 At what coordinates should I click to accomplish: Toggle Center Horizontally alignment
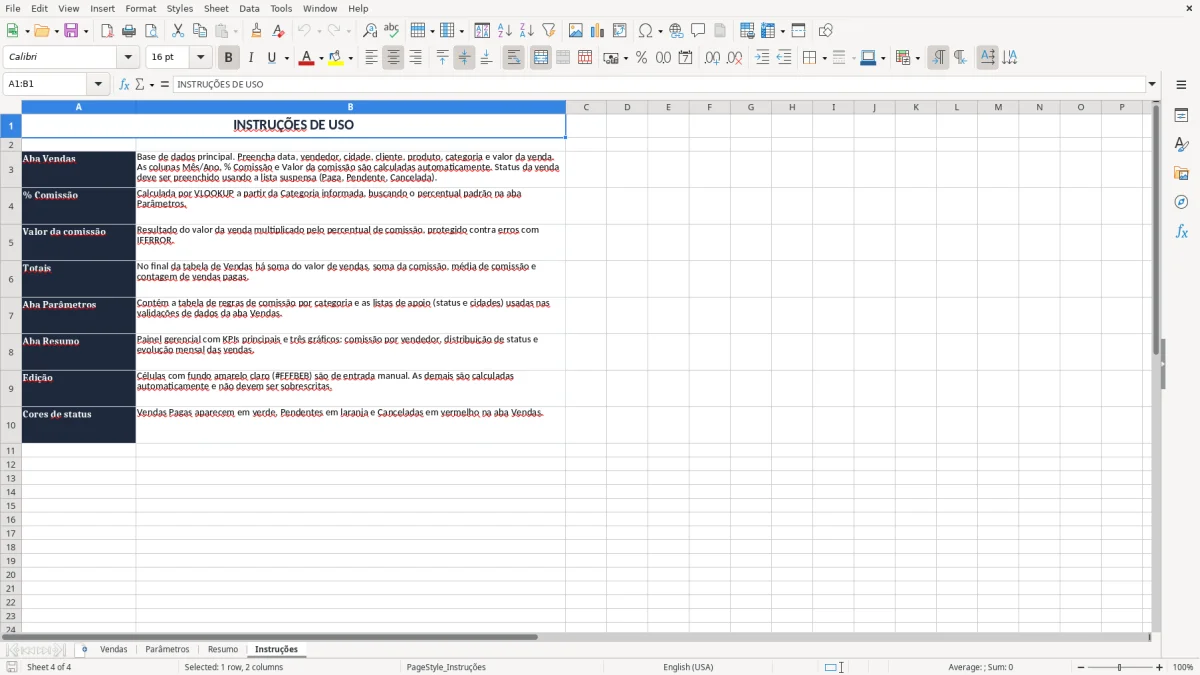pos(393,58)
